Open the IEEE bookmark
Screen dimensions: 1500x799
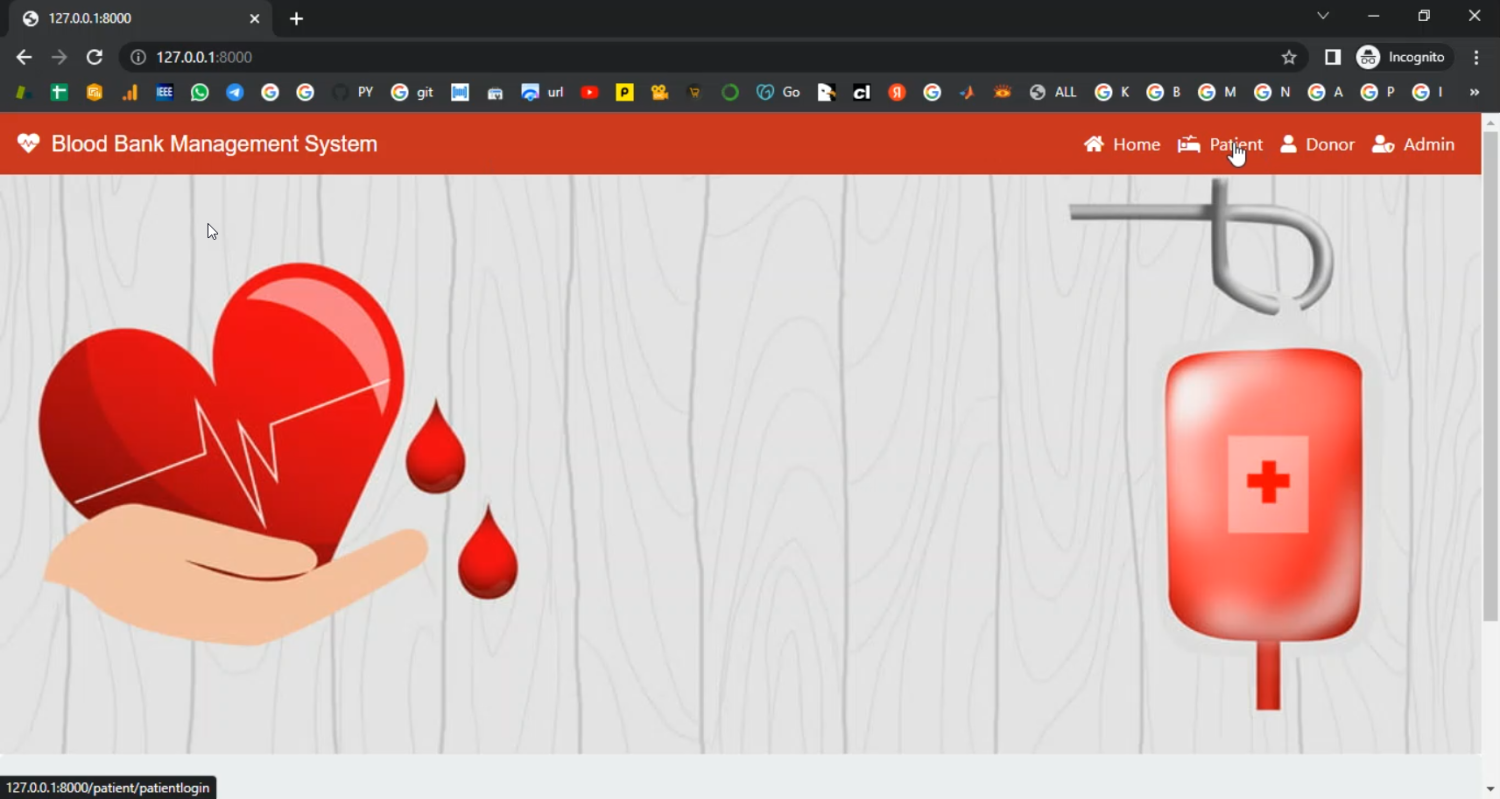pyautogui.click(x=165, y=92)
